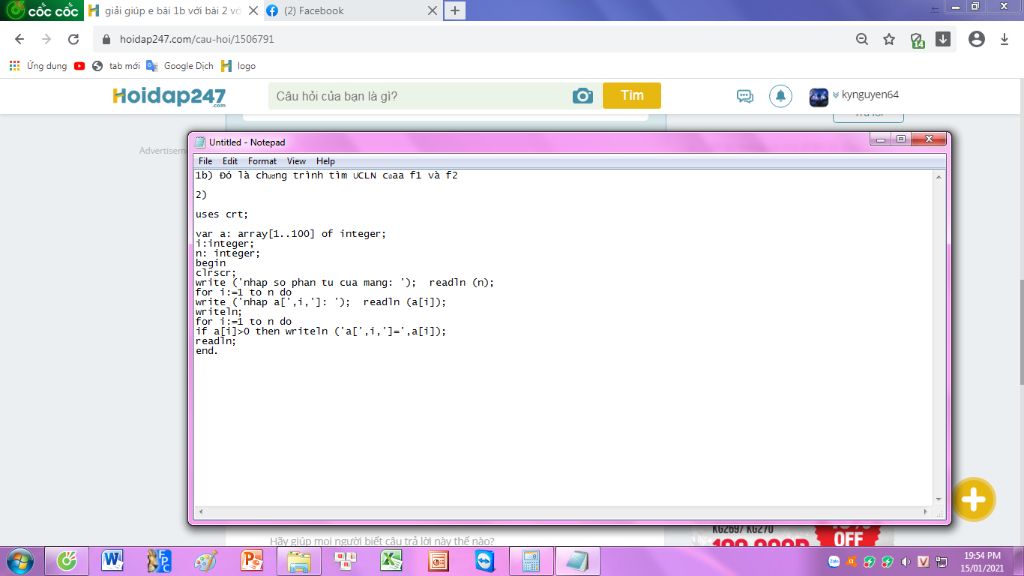This screenshot has height=576, width=1024.
Task: Click the address bar URL
Action: coord(197,39)
